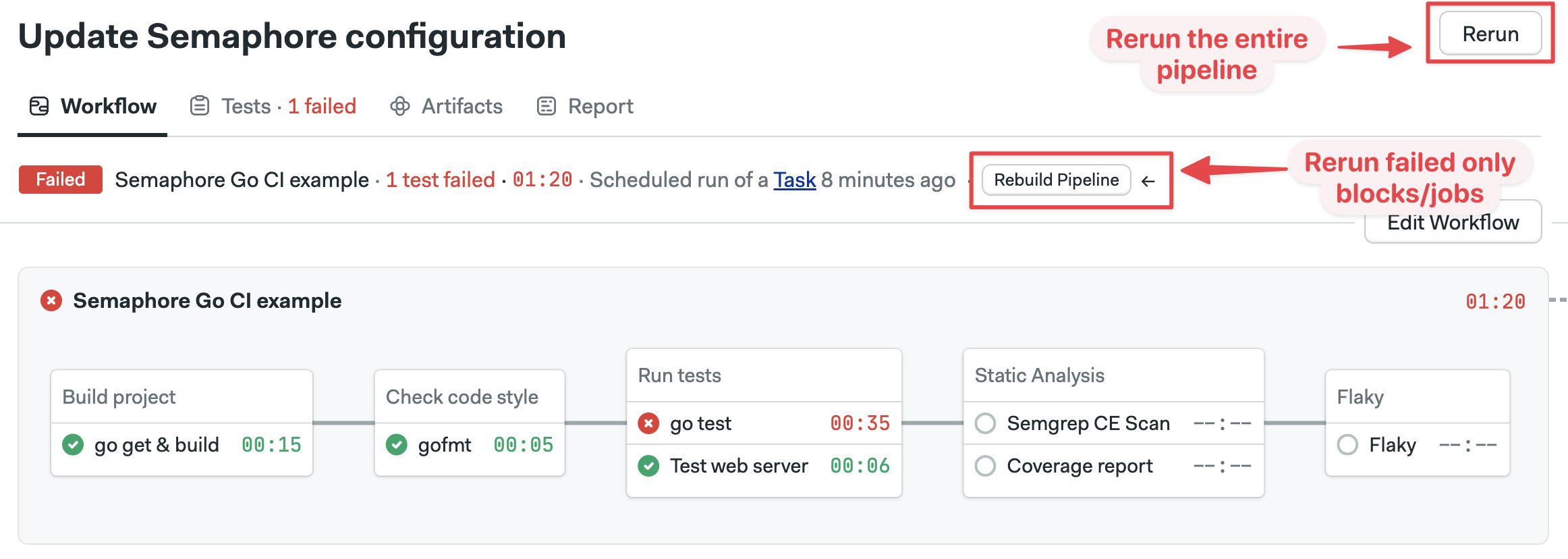Open the Semgrep CE Scan job
1568x559 pixels.
point(1113,423)
